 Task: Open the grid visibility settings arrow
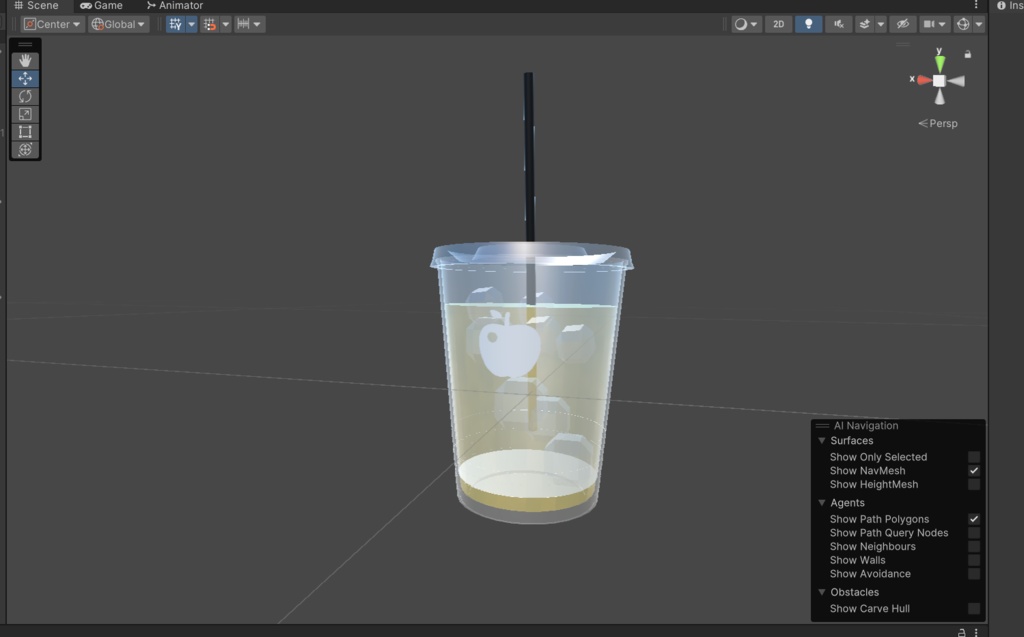pos(191,24)
